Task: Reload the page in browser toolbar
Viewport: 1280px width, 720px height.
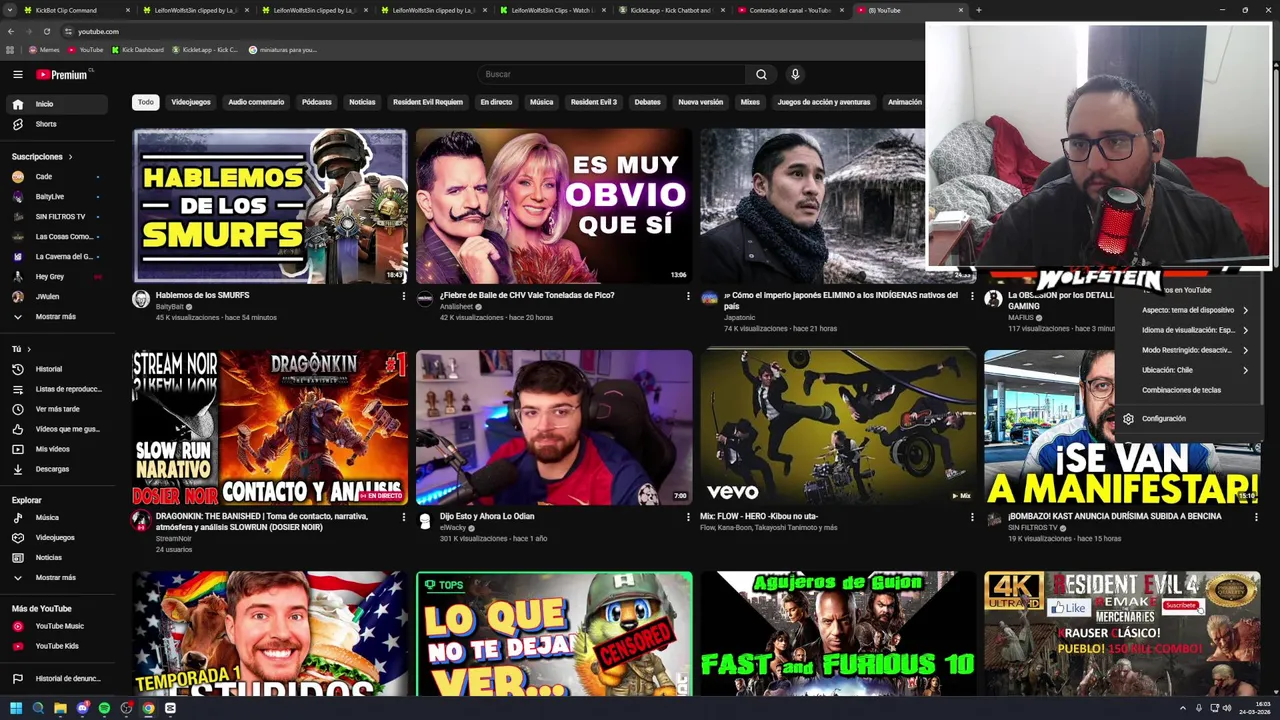Action: 46,31
